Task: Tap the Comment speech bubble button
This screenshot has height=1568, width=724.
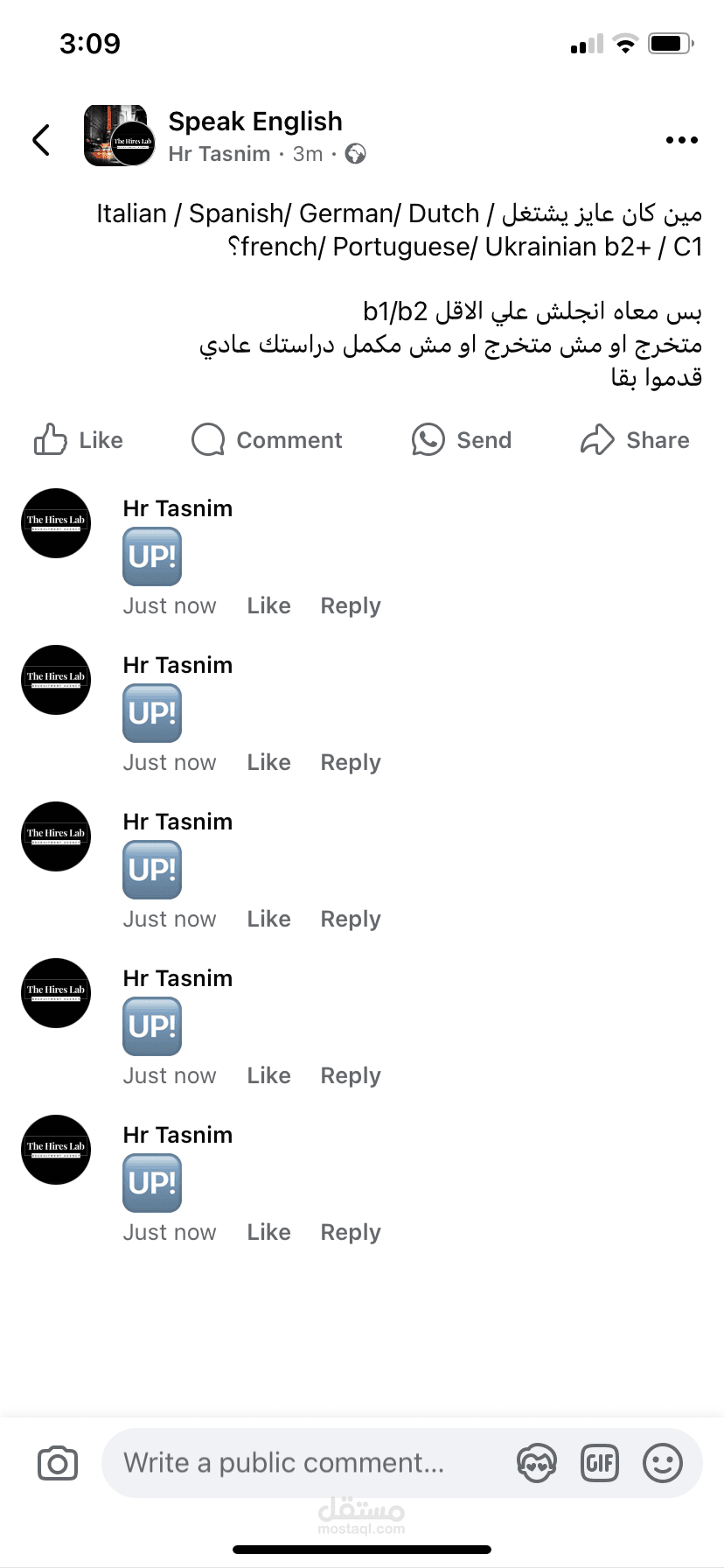Action: (267, 440)
